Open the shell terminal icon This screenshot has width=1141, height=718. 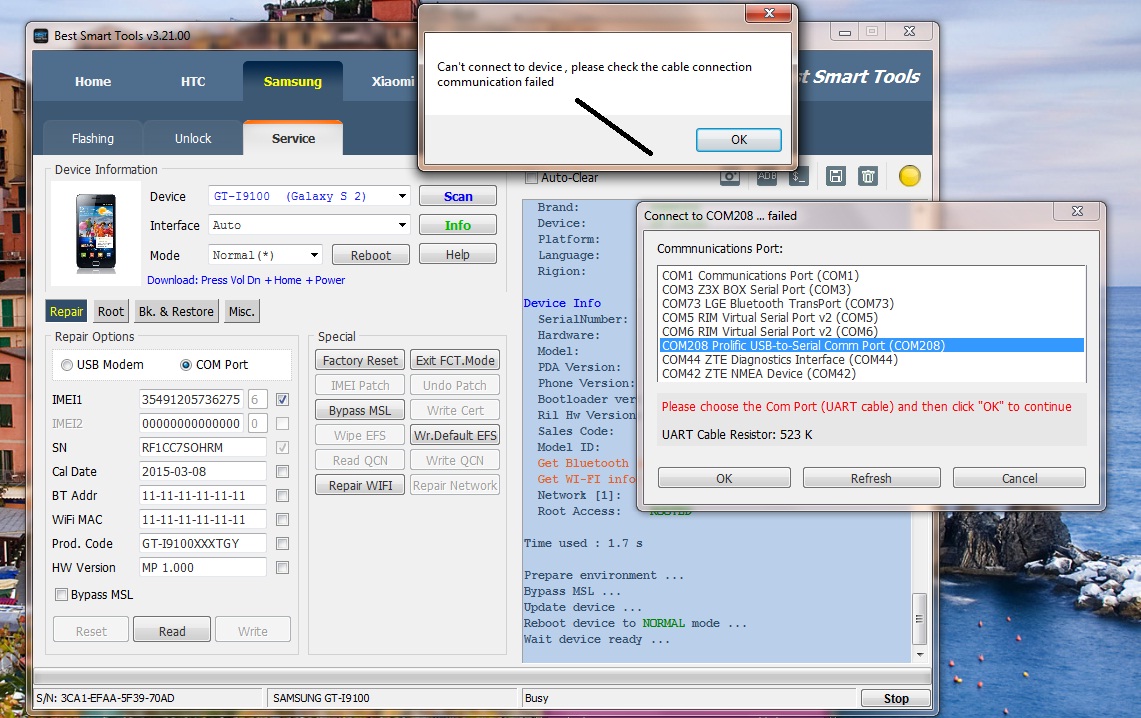click(799, 177)
